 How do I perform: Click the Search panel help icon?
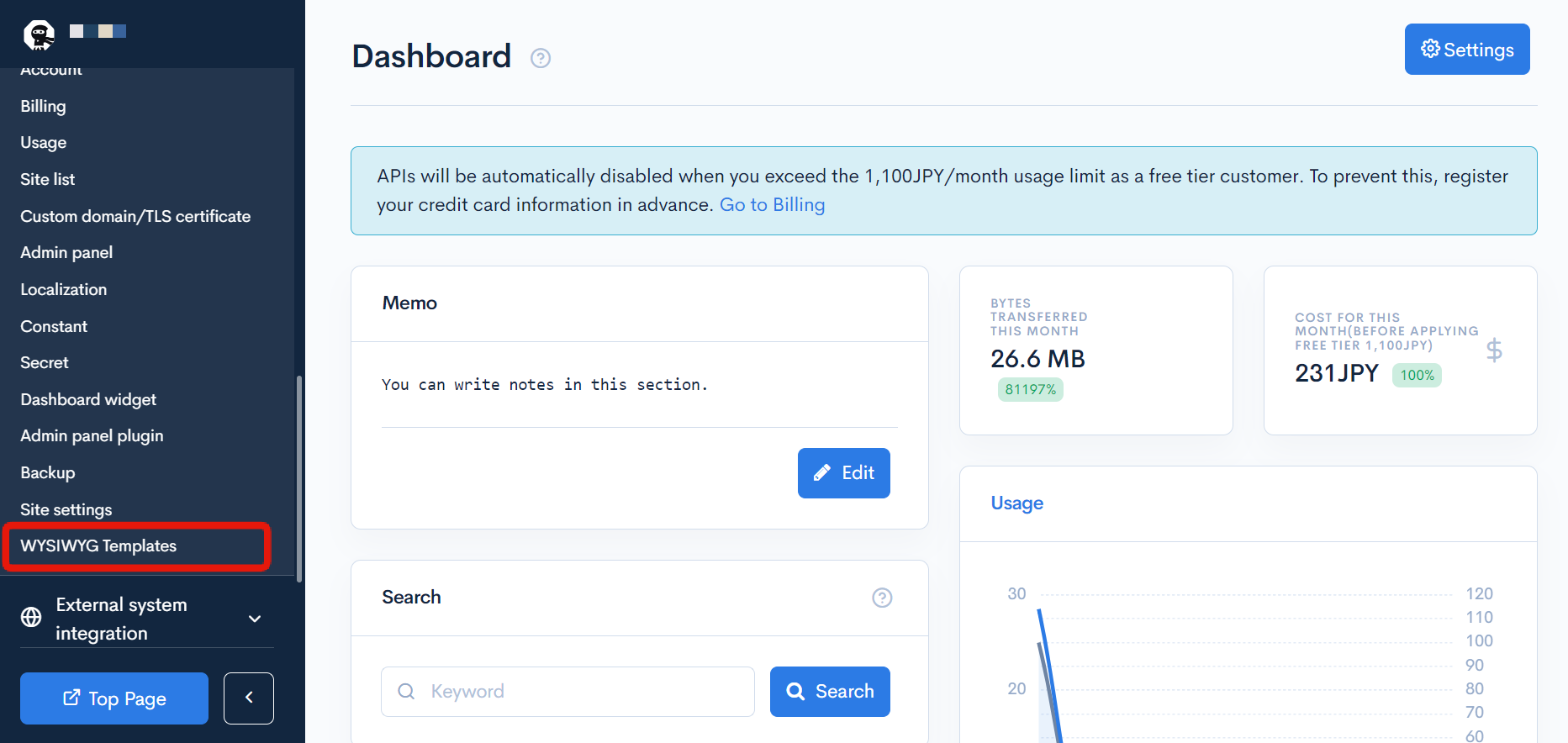pyautogui.click(x=882, y=598)
